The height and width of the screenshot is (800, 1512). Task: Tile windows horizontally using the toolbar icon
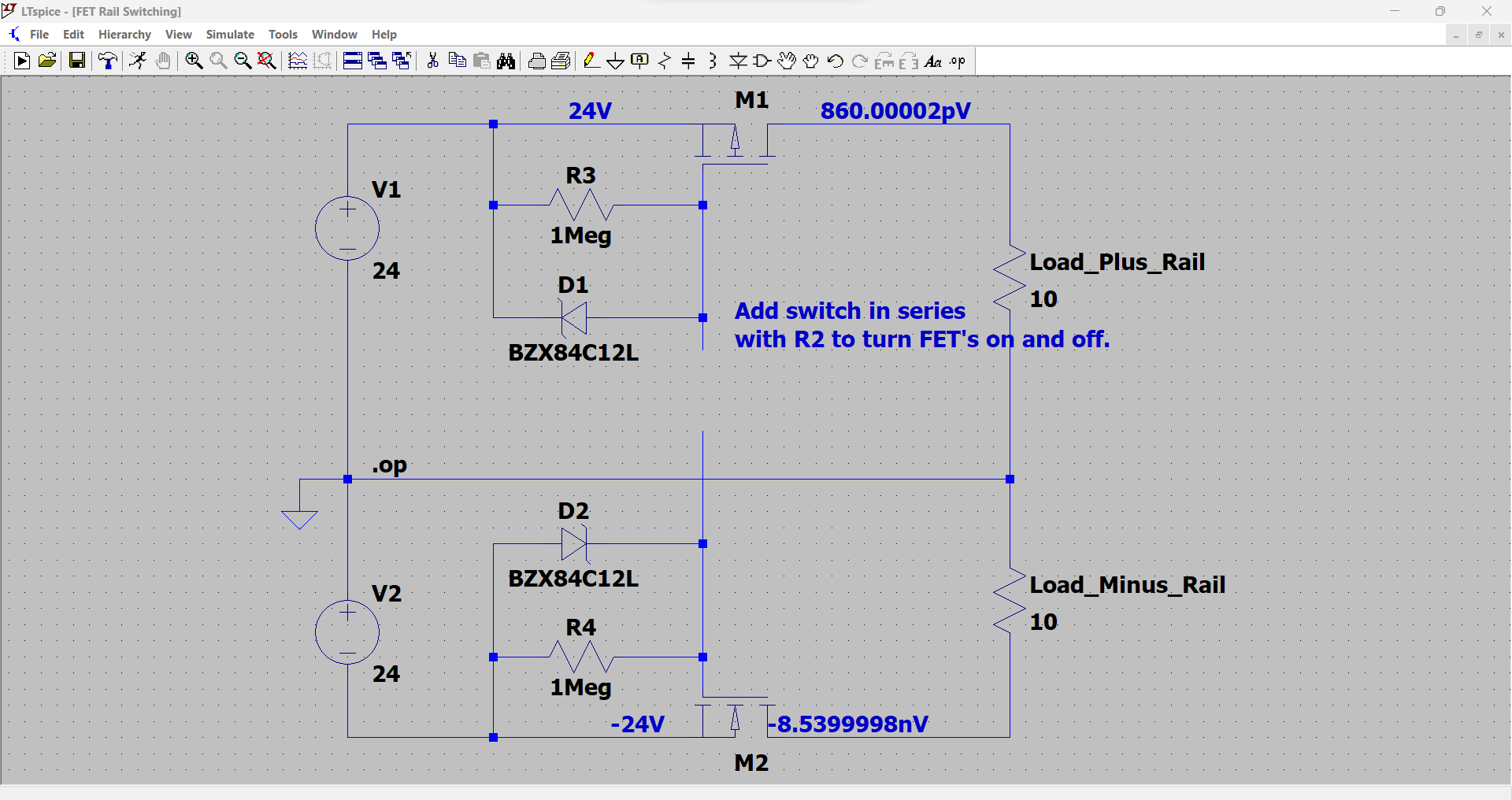click(x=353, y=61)
